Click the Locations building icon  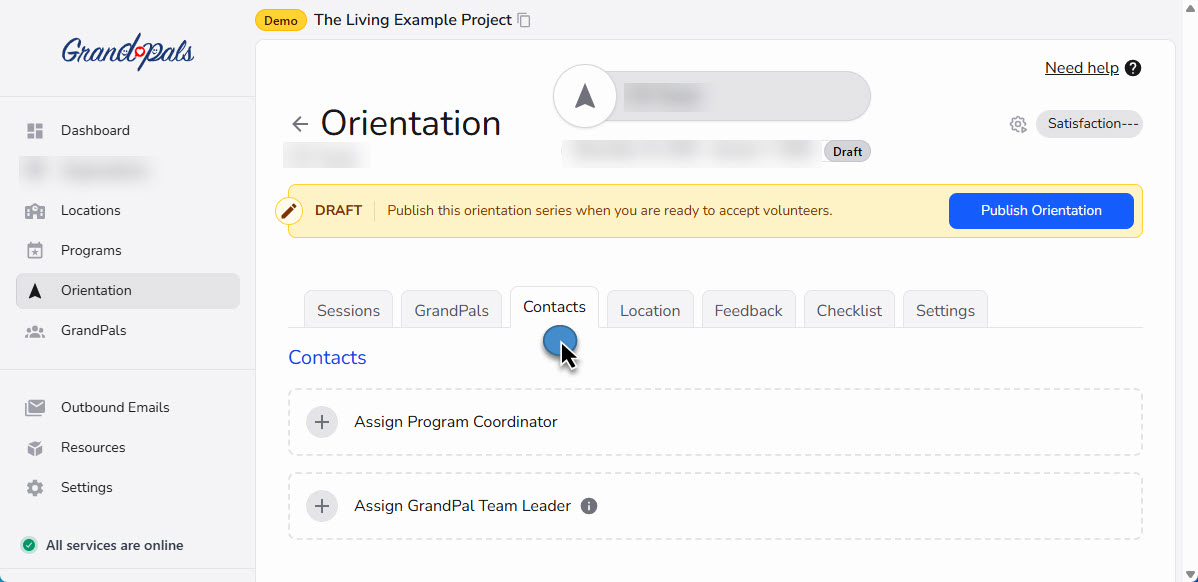click(x=35, y=211)
